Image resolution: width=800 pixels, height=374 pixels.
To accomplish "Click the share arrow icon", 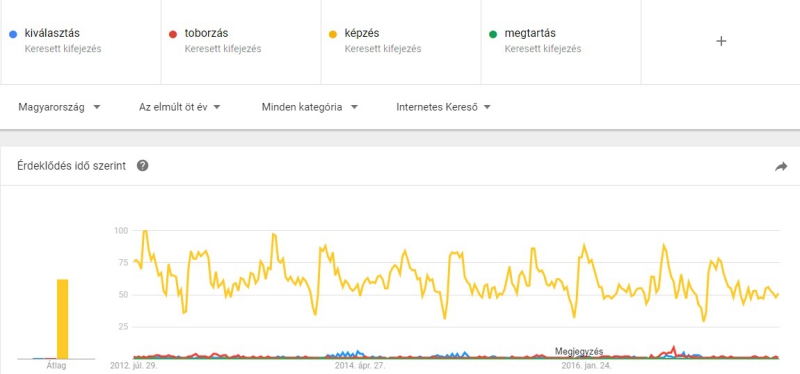I will pos(781,166).
